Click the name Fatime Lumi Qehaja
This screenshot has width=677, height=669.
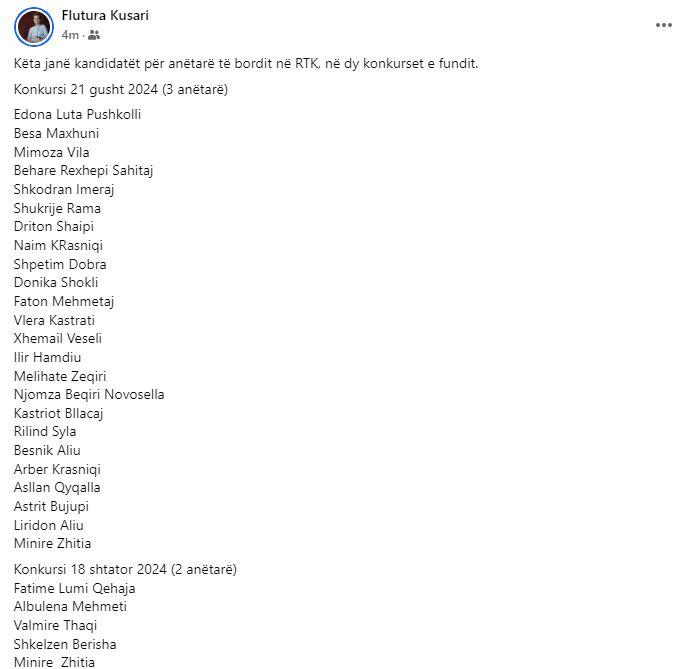coord(75,588)
